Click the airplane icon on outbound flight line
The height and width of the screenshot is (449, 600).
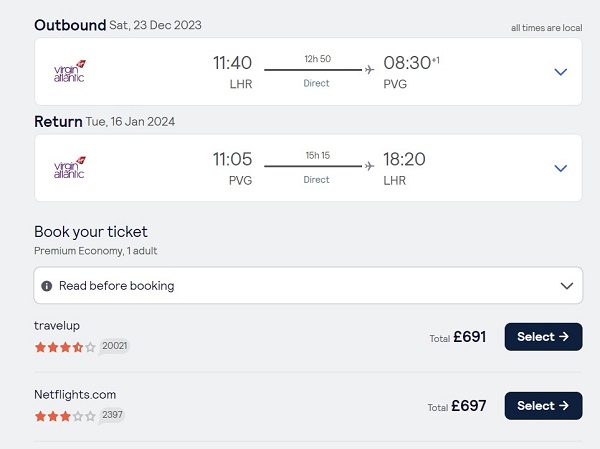pyautogui.click(x=369, y=70)
